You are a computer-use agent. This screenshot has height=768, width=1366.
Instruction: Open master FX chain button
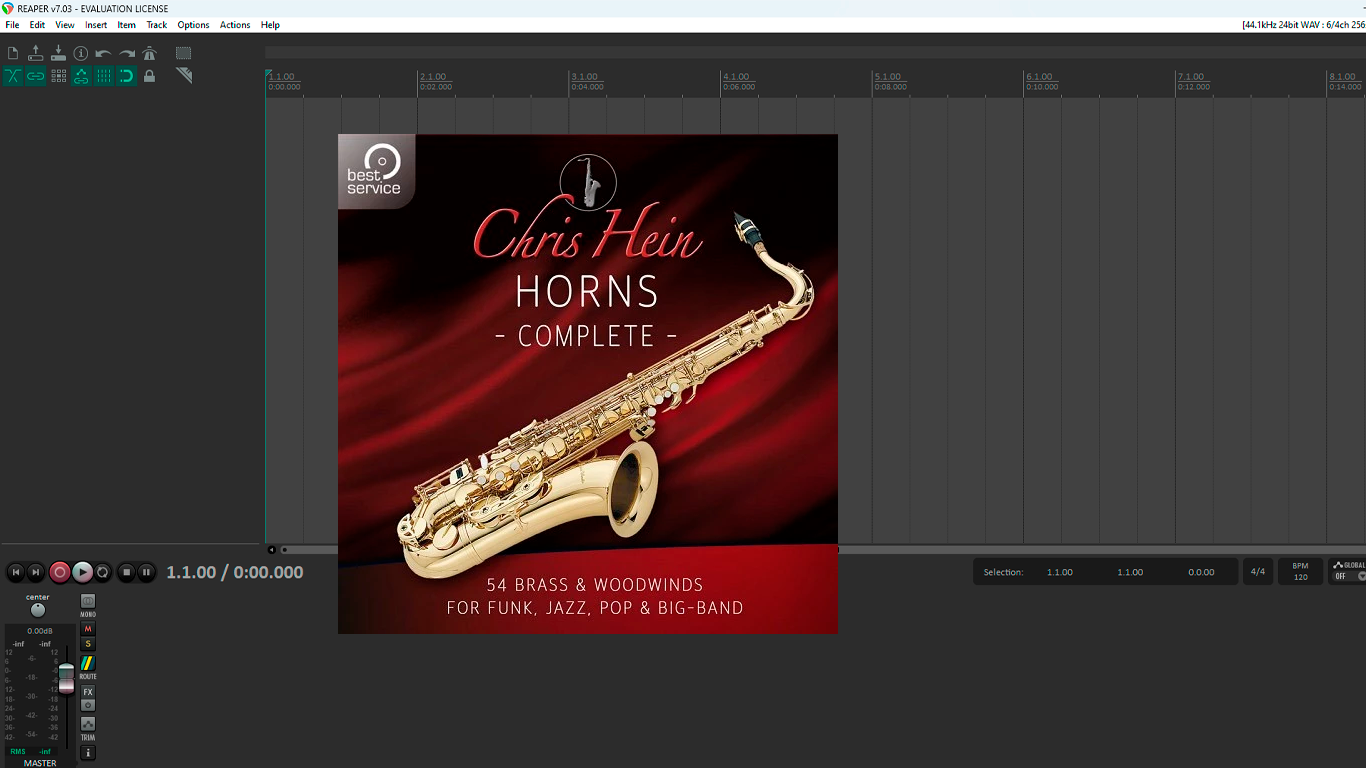[88, 692]
